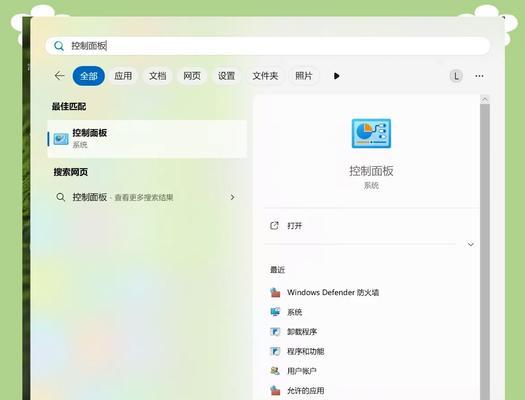
Task: Click the search magnifier icon in search box
Action: (x=59, y=46)
